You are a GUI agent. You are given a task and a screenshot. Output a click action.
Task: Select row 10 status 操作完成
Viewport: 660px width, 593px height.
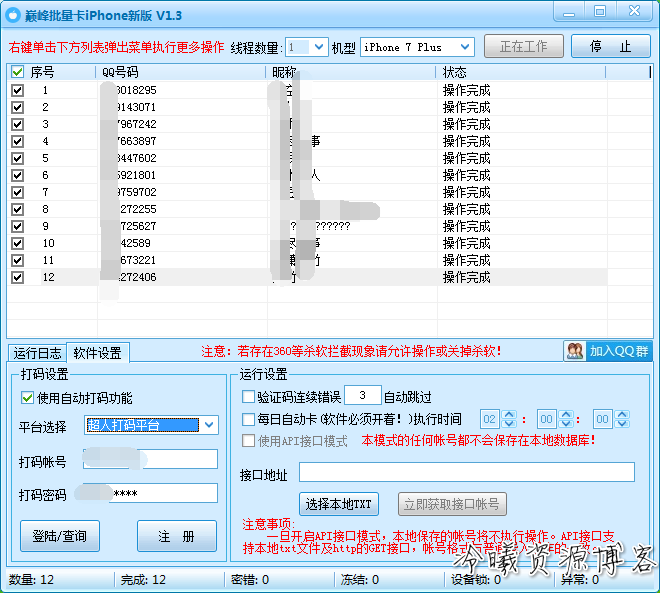[x=466, y=243]
